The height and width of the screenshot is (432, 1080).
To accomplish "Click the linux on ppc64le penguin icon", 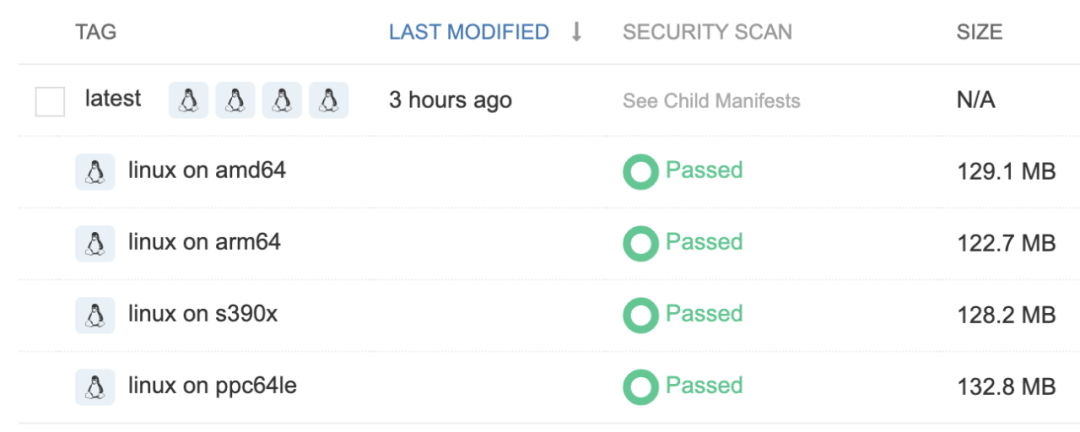I will tap(95, 387).
